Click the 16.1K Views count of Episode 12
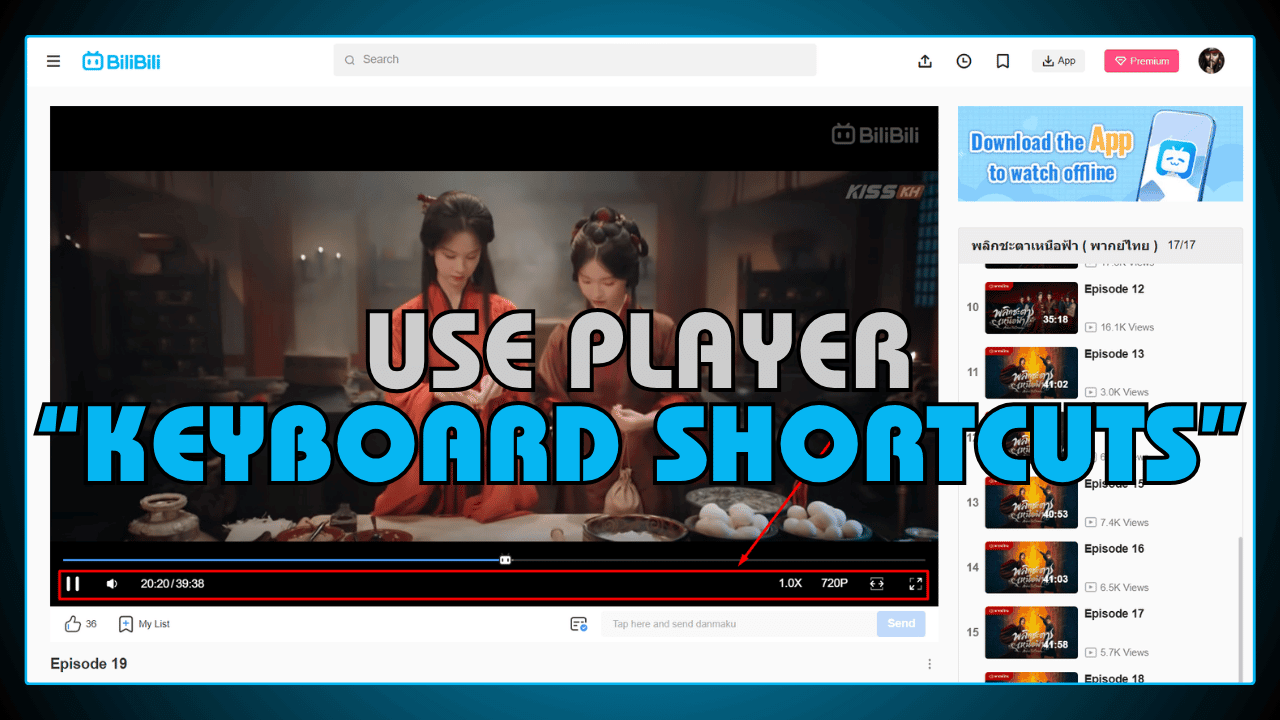1280x720 pixels. pos(1119,327)
